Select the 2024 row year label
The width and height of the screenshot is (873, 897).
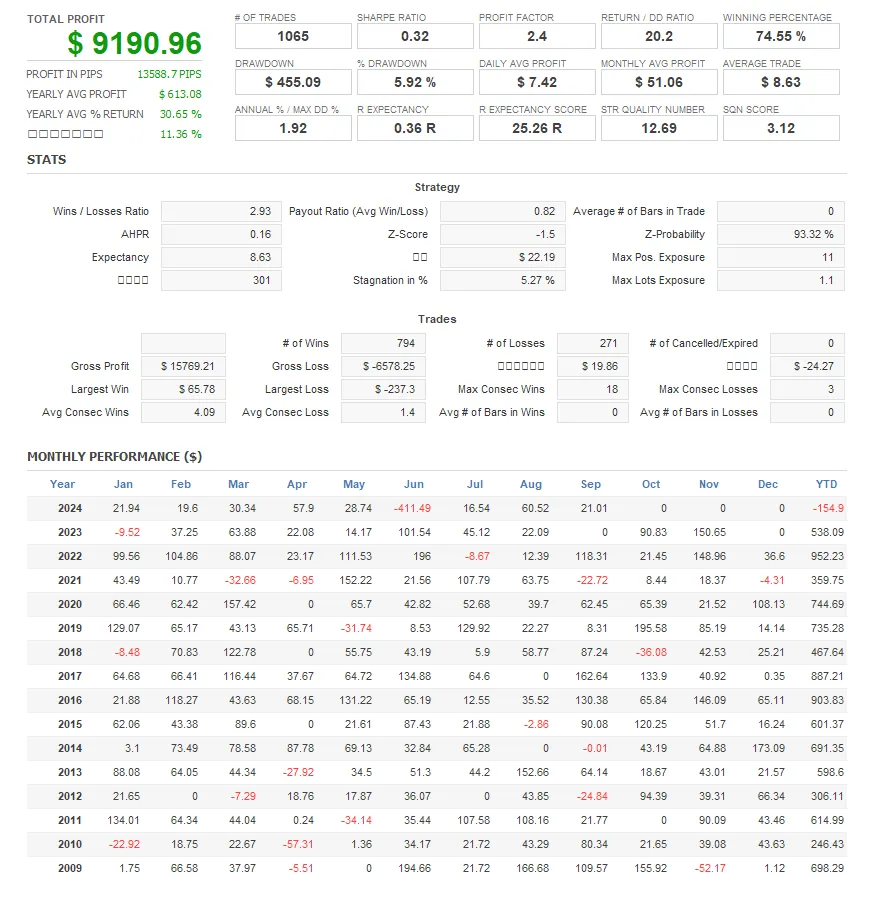tap(69, 508)
